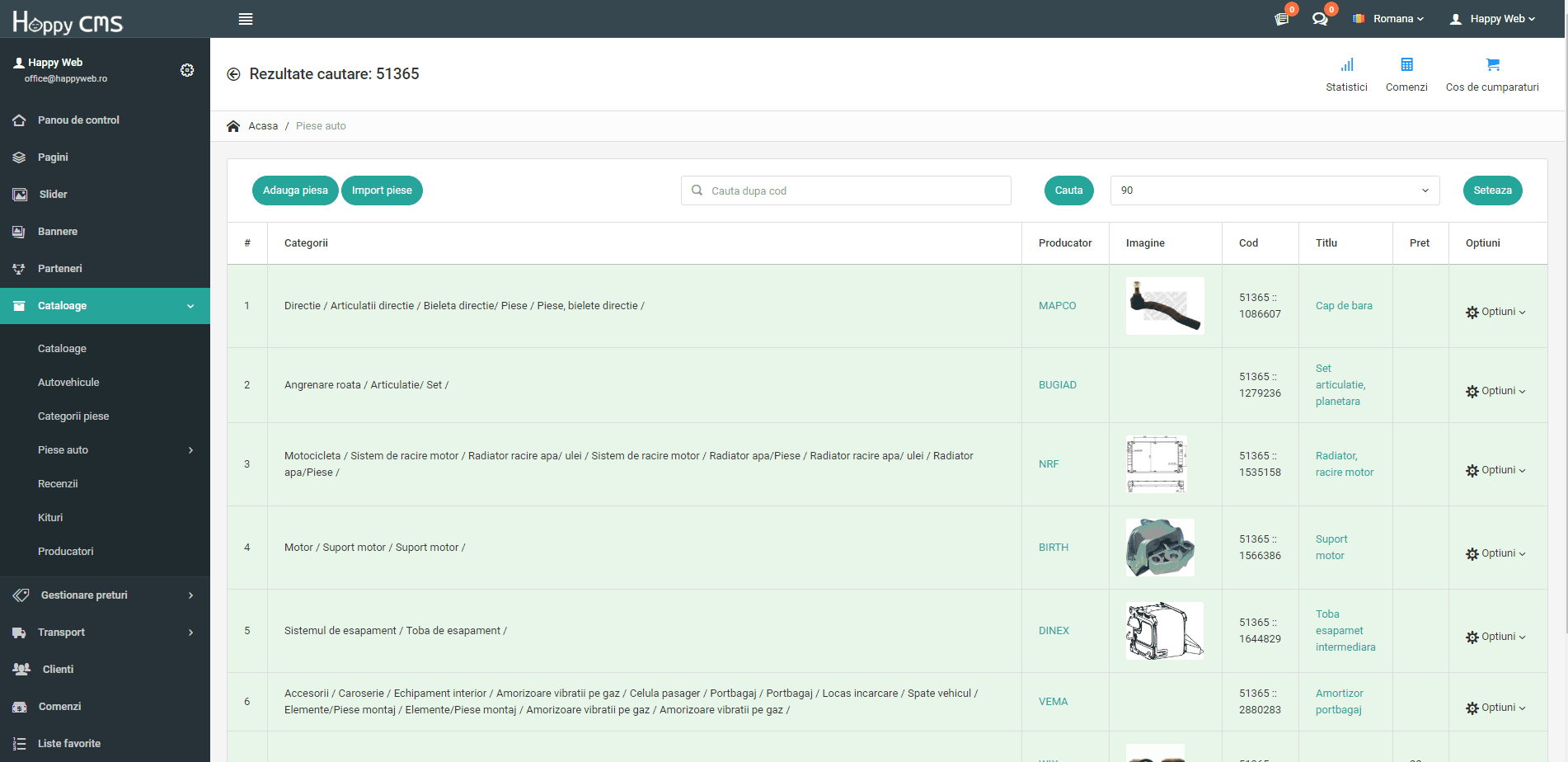Viewport: 1568px width, 762px height.
Task: Click the Cauta button
Action: click(1068, 190)
